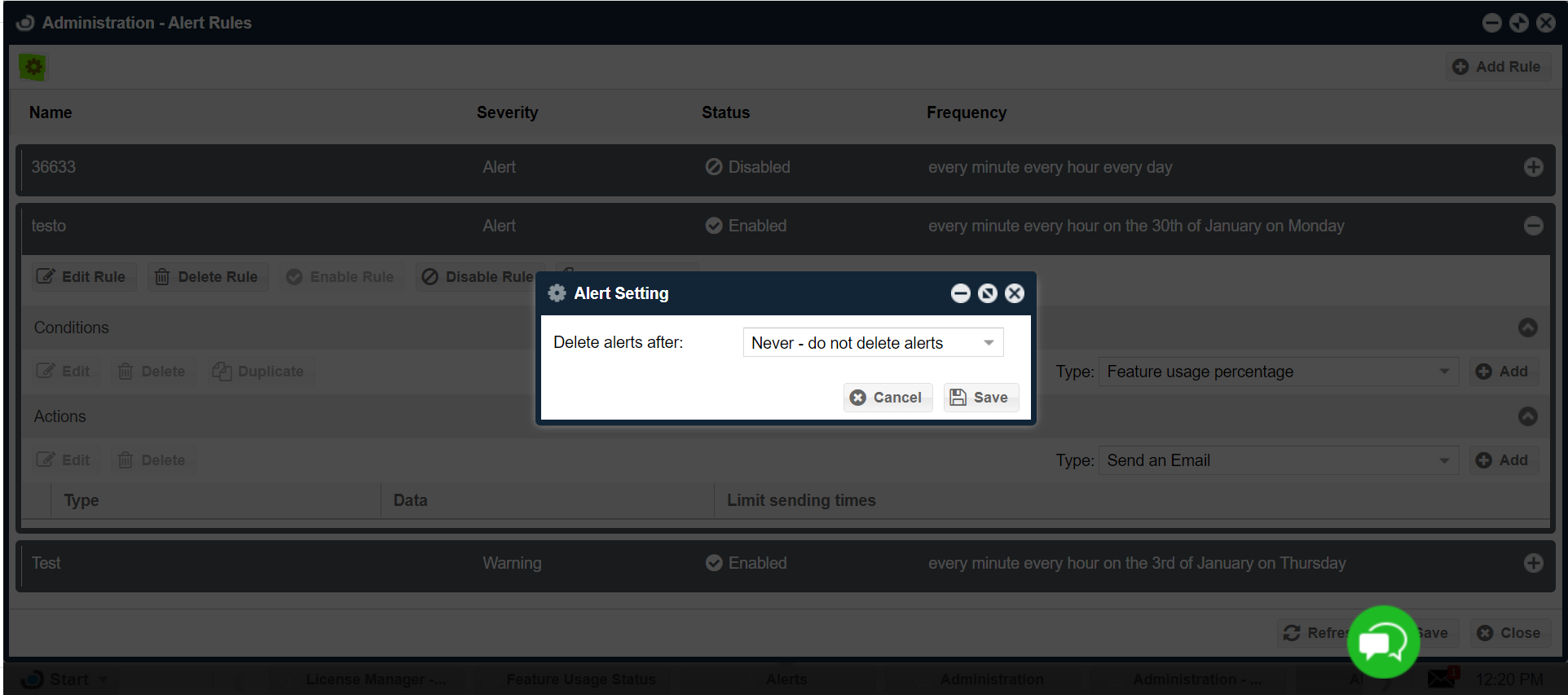
Task: Switch to Feature Usage Status taskbar tab
Action: pos(580,679)
